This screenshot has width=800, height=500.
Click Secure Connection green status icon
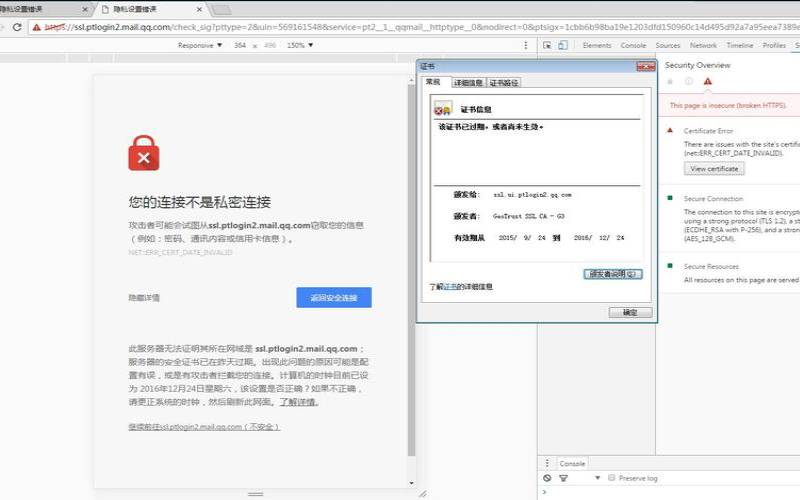670,198
